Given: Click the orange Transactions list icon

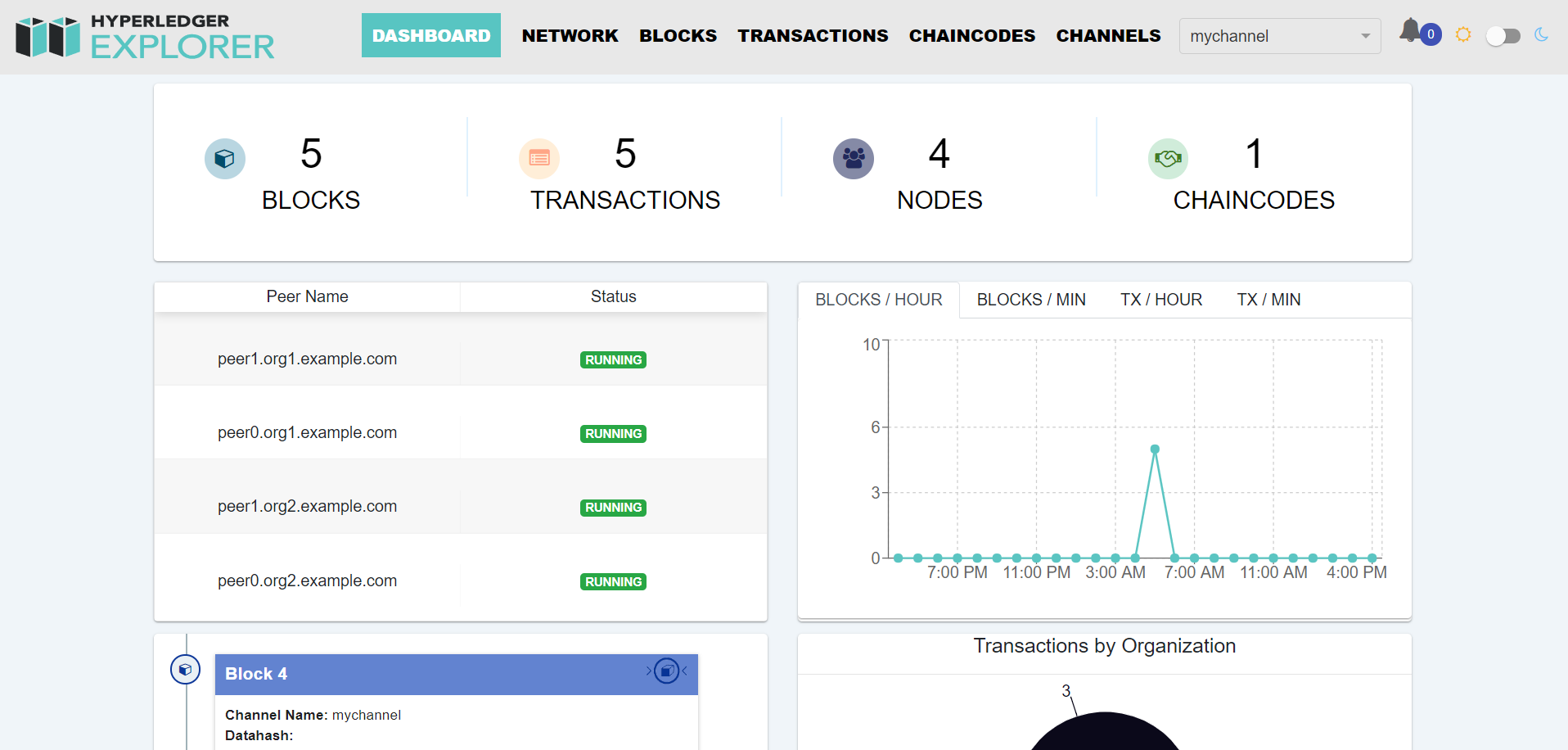Looking at the screenshot, I should point(539,159).
